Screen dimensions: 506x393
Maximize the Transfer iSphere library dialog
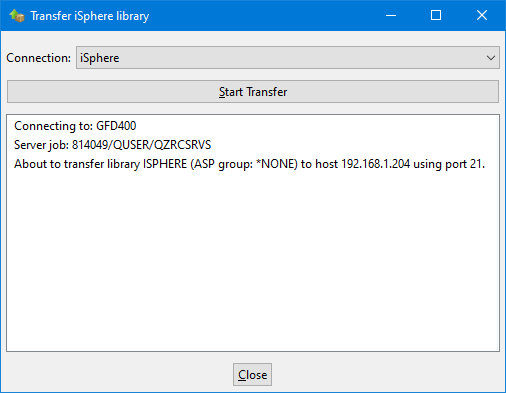pyautogui.click(x=436, y=15)
